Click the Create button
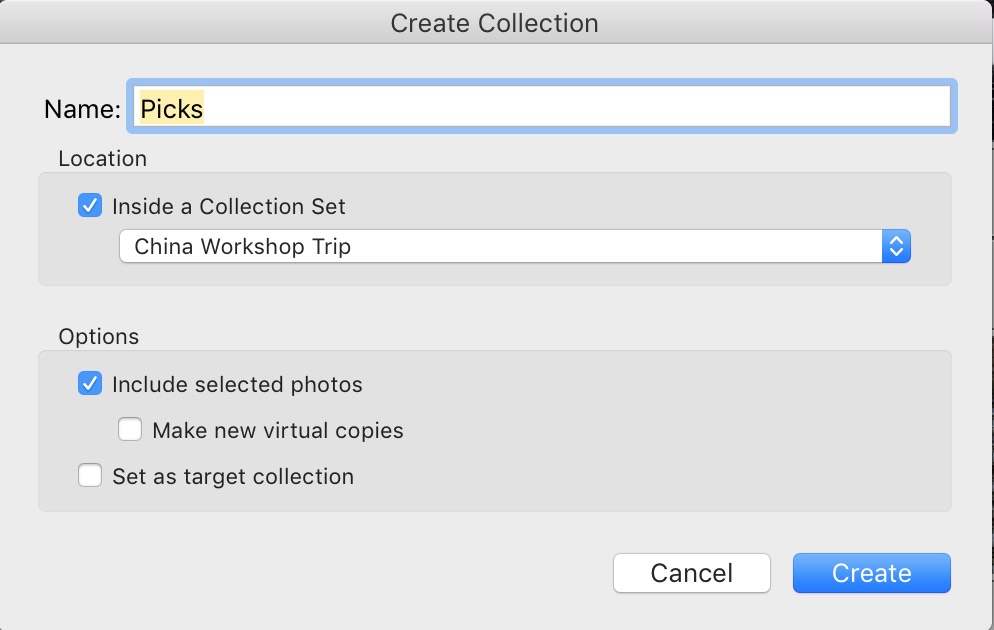 (872, 573)
